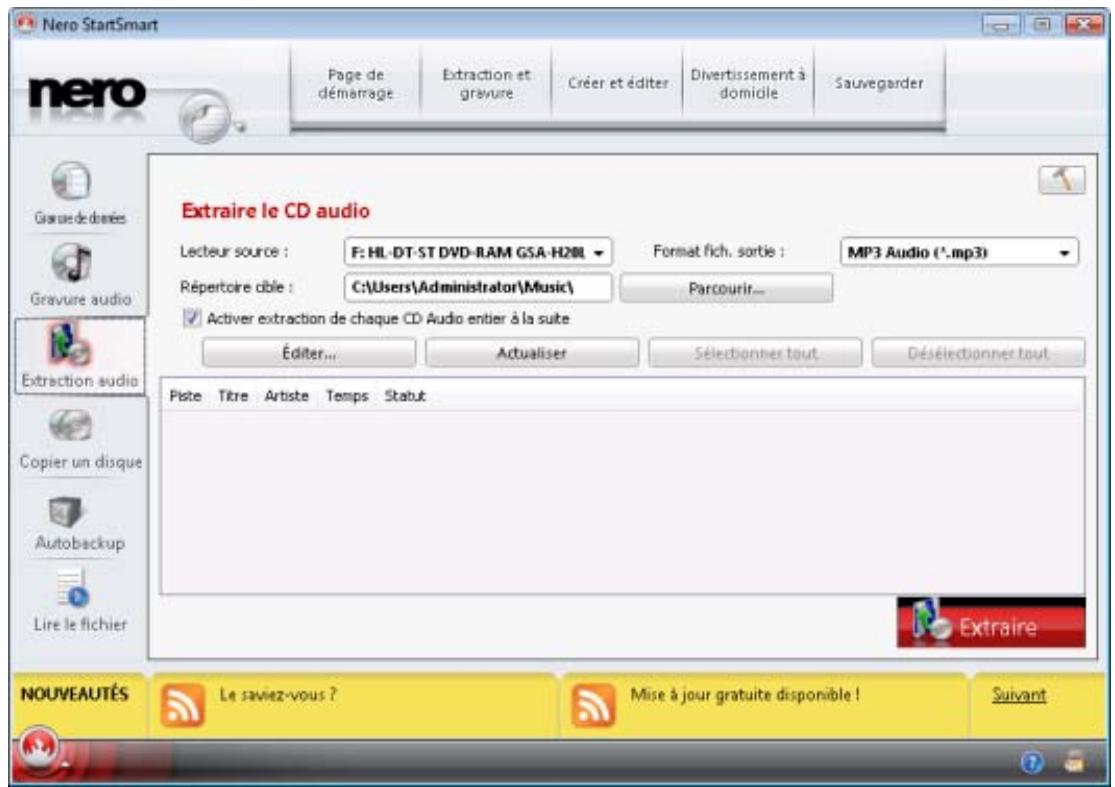The image size is (1115, 787).
Task: Toggle Activer extraction de chaque CD Audio checkbox
Action: pos(192,318)
